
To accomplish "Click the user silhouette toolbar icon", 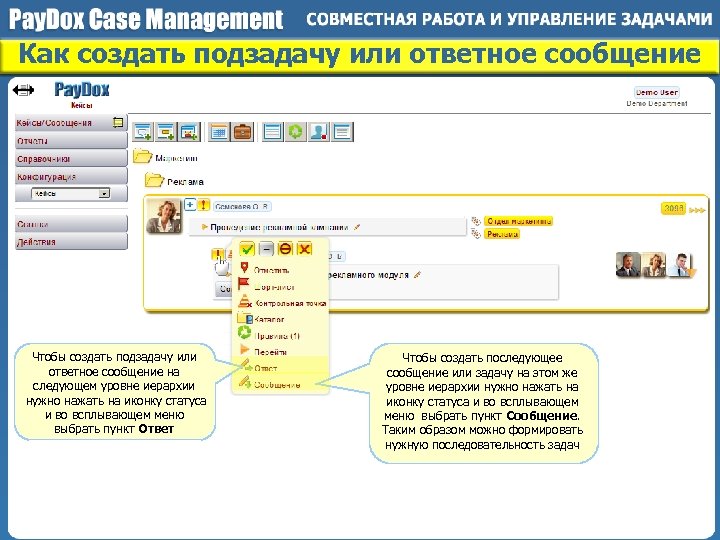I will click(319, 132).
